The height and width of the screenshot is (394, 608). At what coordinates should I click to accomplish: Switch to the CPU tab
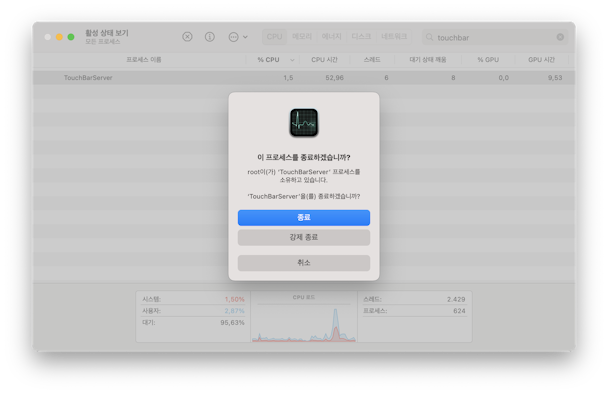tap(274, 36)
